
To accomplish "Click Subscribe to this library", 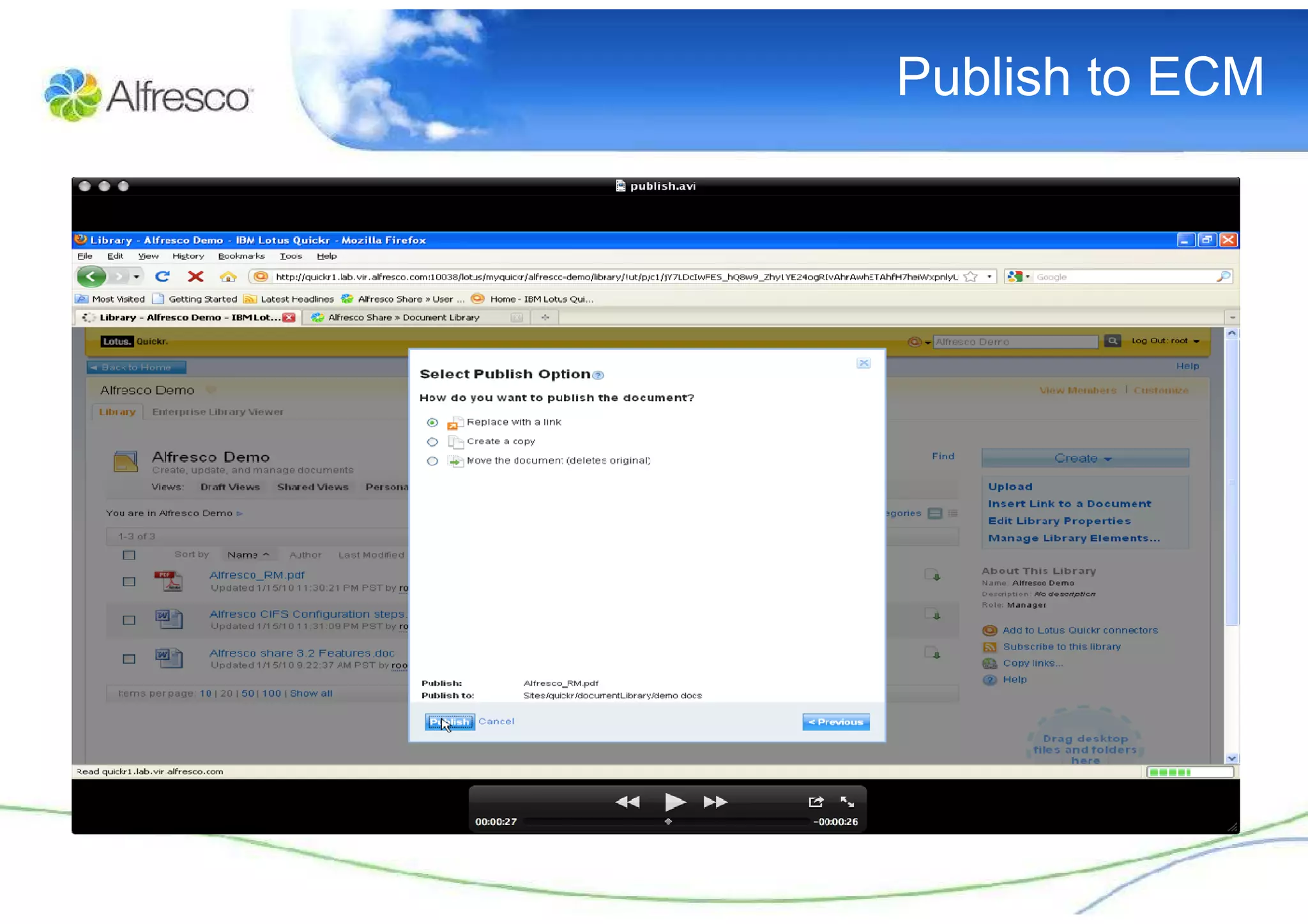I will (1061, 647).
